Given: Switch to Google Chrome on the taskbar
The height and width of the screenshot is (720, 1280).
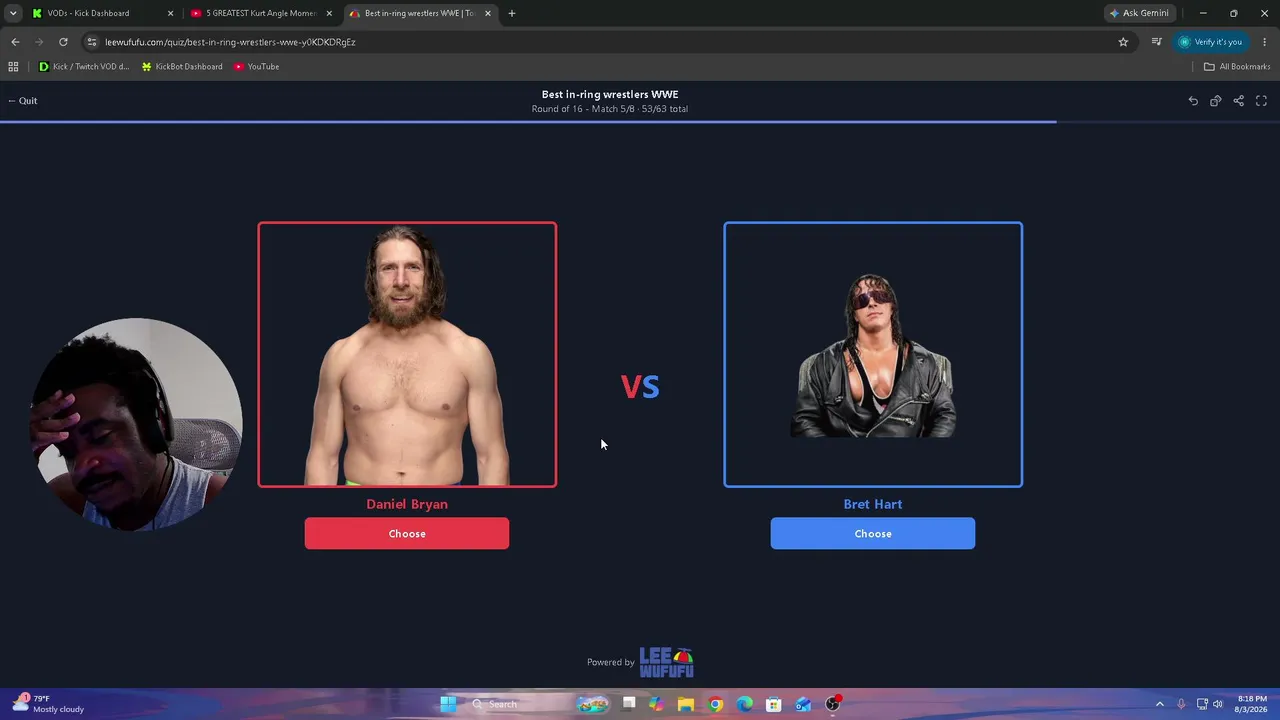Looking at the screenshot, I should pyautogui.click(x=715, y=704).
